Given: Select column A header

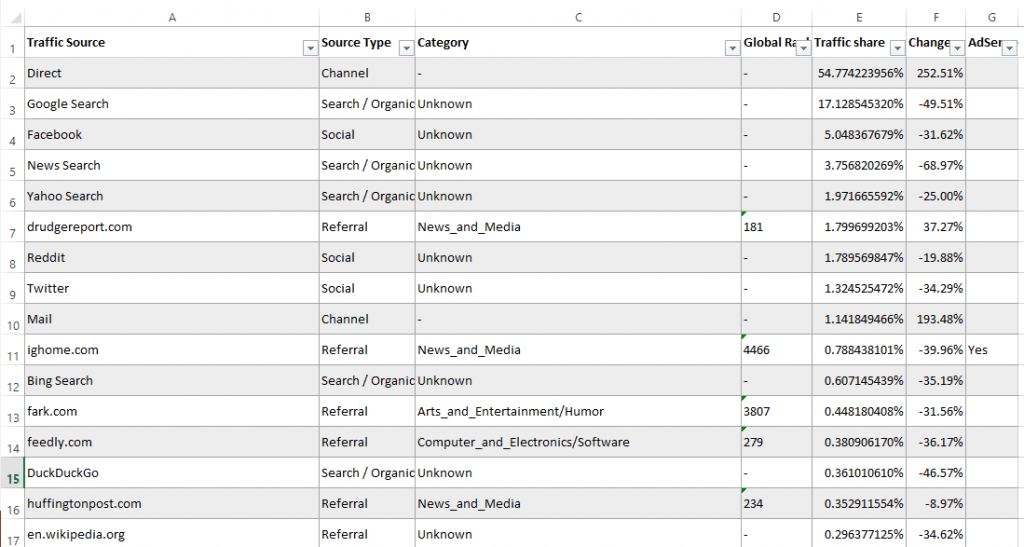Looking at the screenshot, I should click(172, 18).
